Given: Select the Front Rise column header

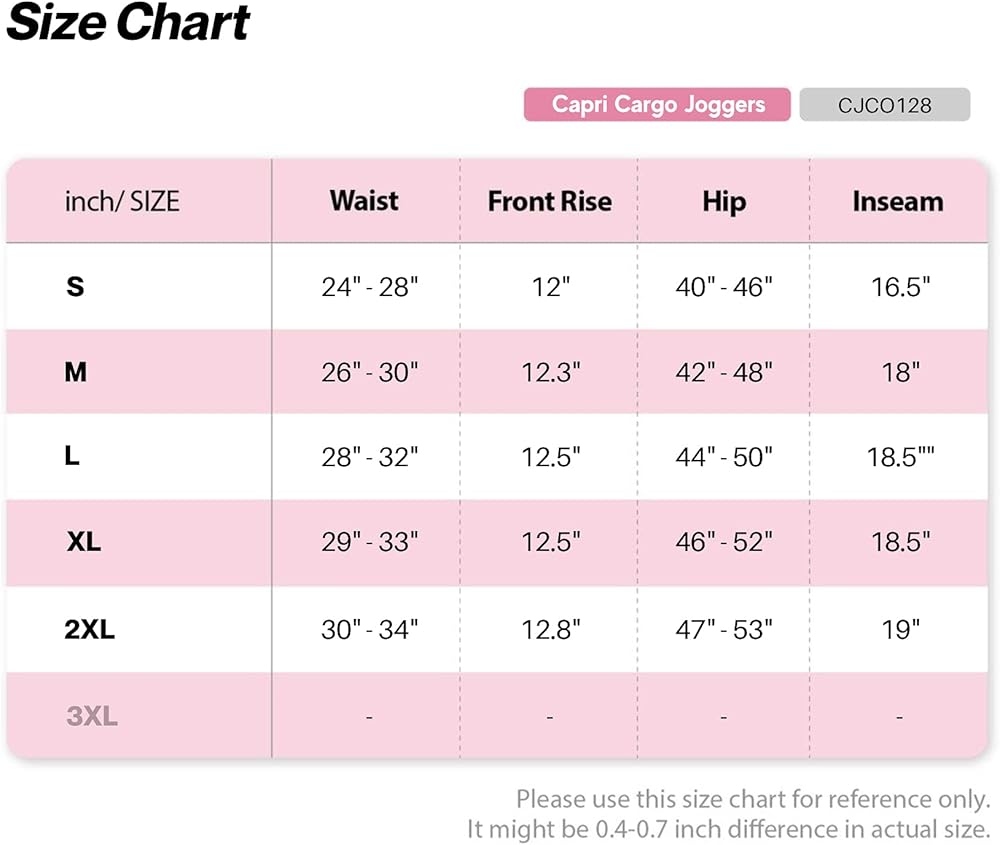Looking at the screenshot, I should point(549,201).
